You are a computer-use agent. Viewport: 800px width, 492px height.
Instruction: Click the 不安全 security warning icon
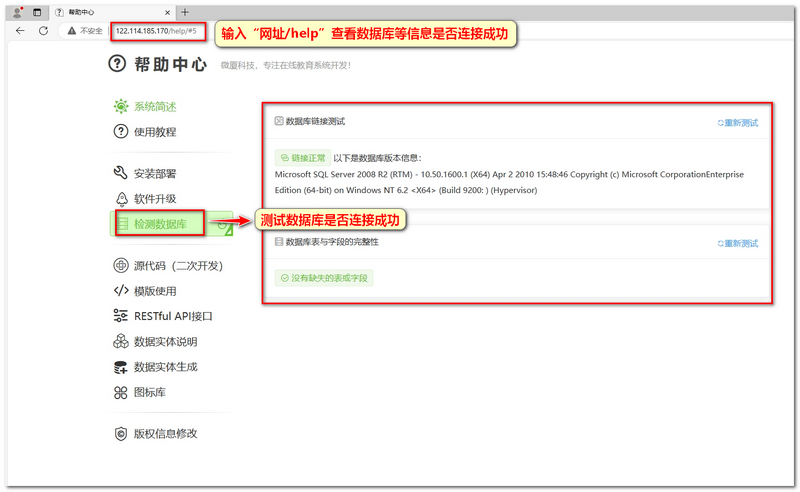click(73, 31)
